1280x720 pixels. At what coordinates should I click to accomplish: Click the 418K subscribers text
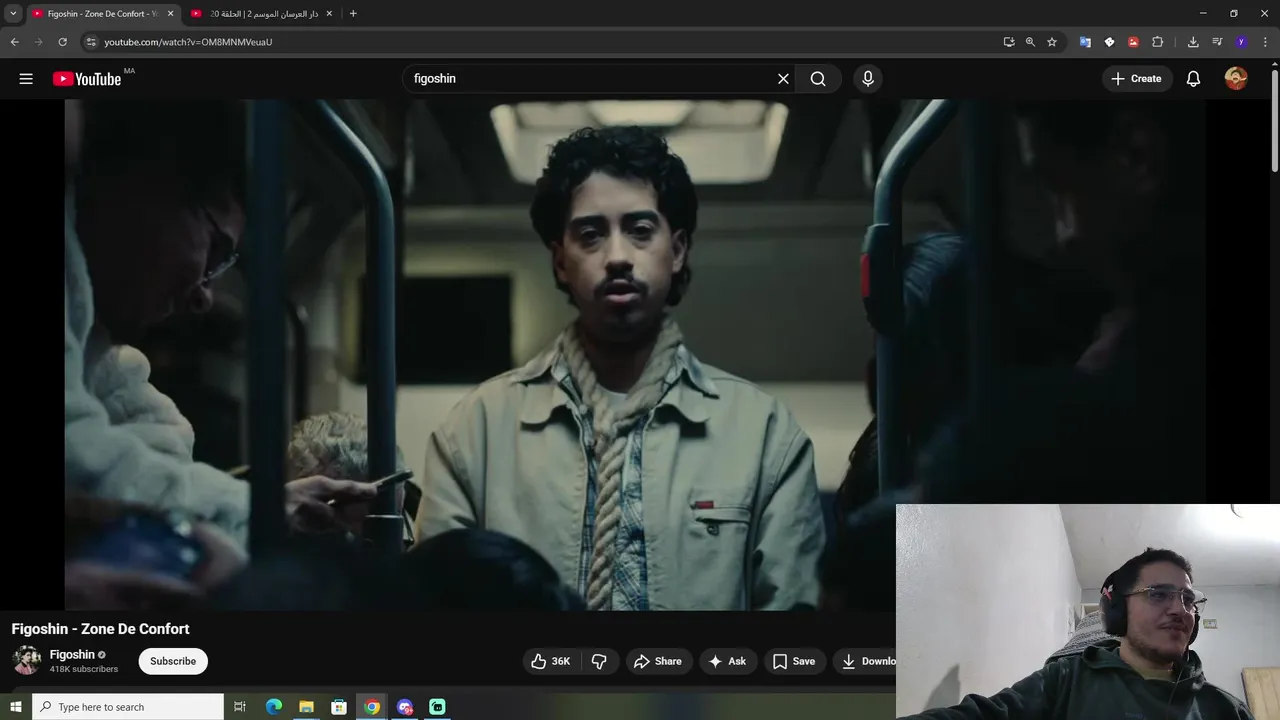coord(84,669)
